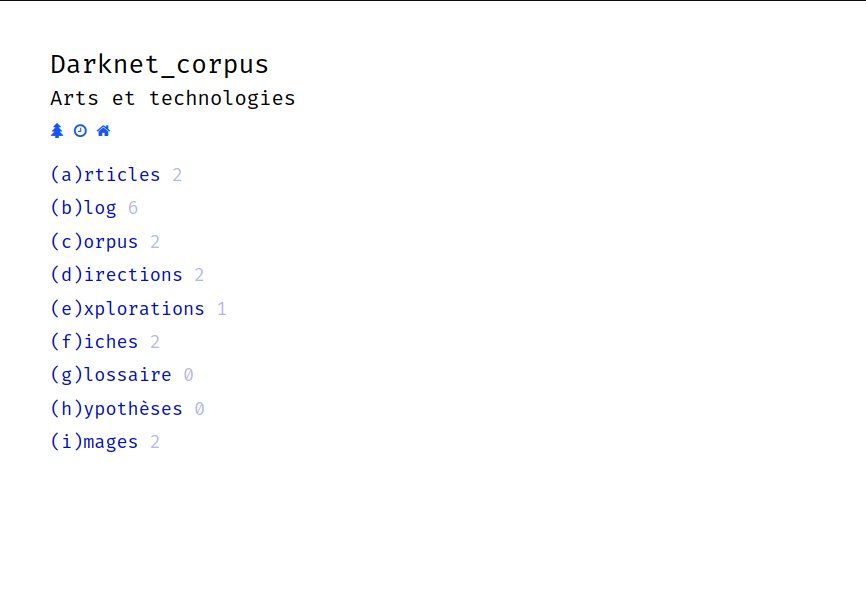Open the (a)rticles section
This screenshot has height=594, width=866.
105,175
